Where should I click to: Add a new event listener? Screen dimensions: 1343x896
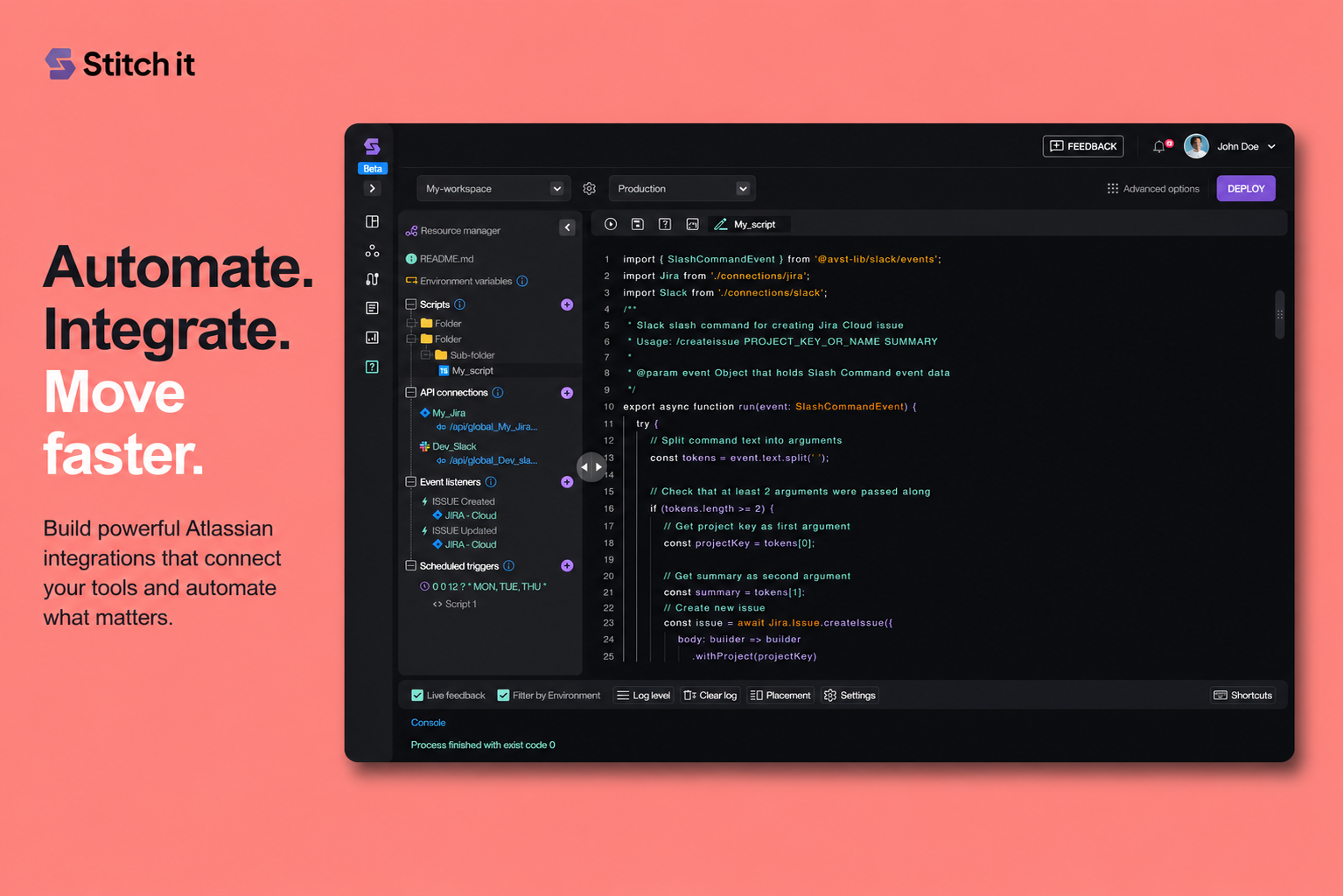[567, 482]
